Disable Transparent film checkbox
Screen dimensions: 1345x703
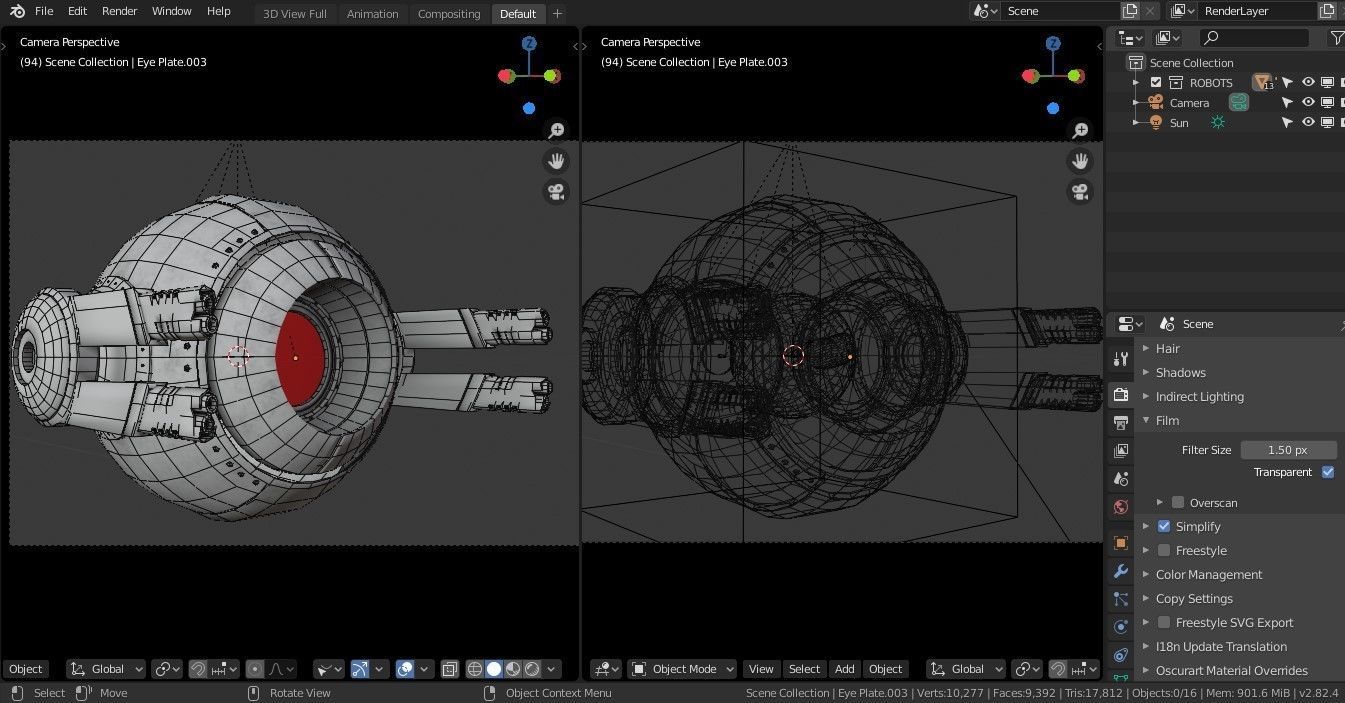(1328, 472)
